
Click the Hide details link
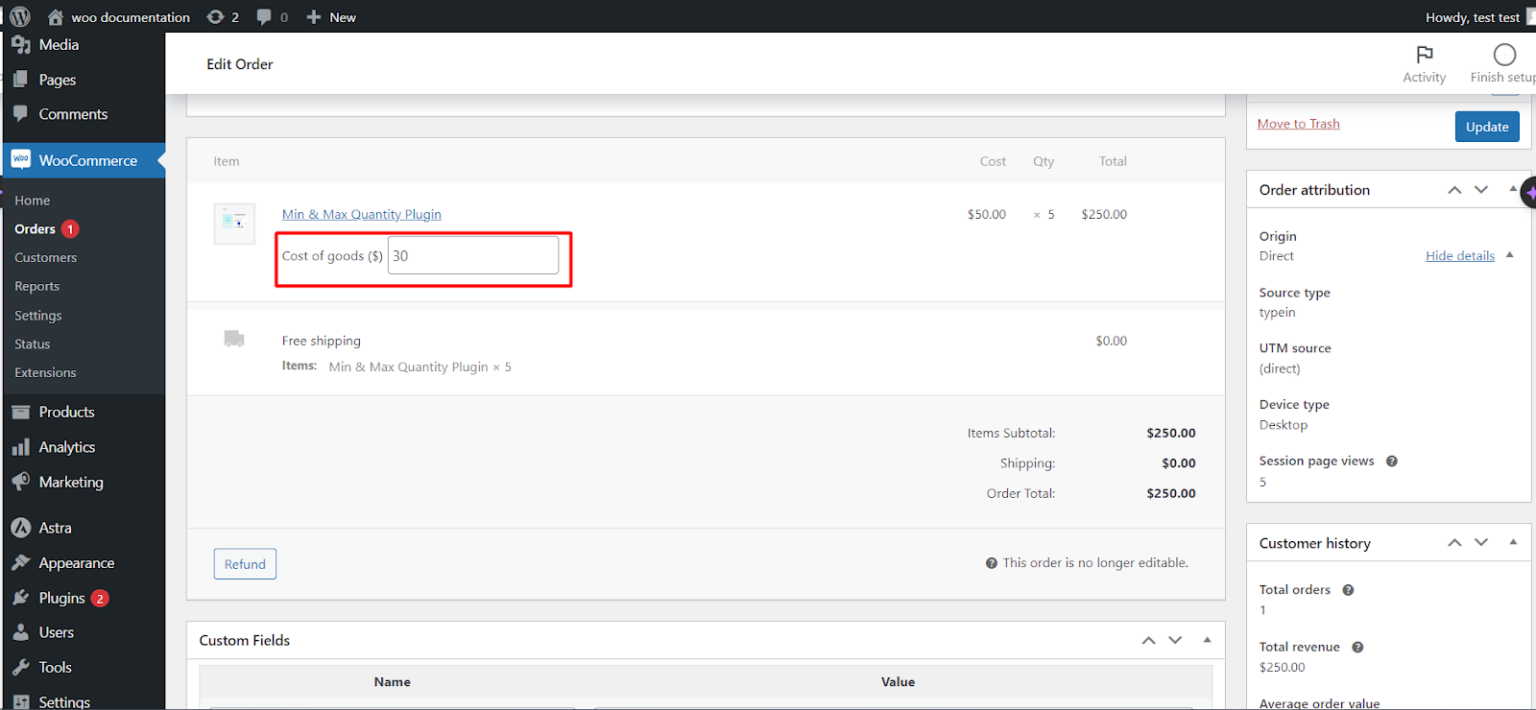pyautogui.click(x=1459, y=255)
